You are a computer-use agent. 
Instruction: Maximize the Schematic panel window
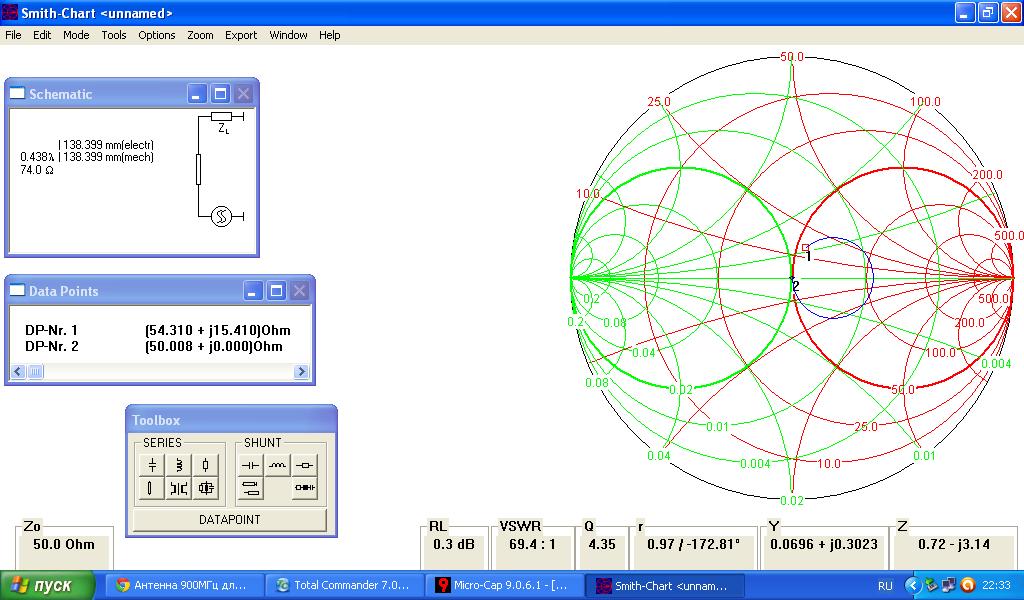[220, 94]
